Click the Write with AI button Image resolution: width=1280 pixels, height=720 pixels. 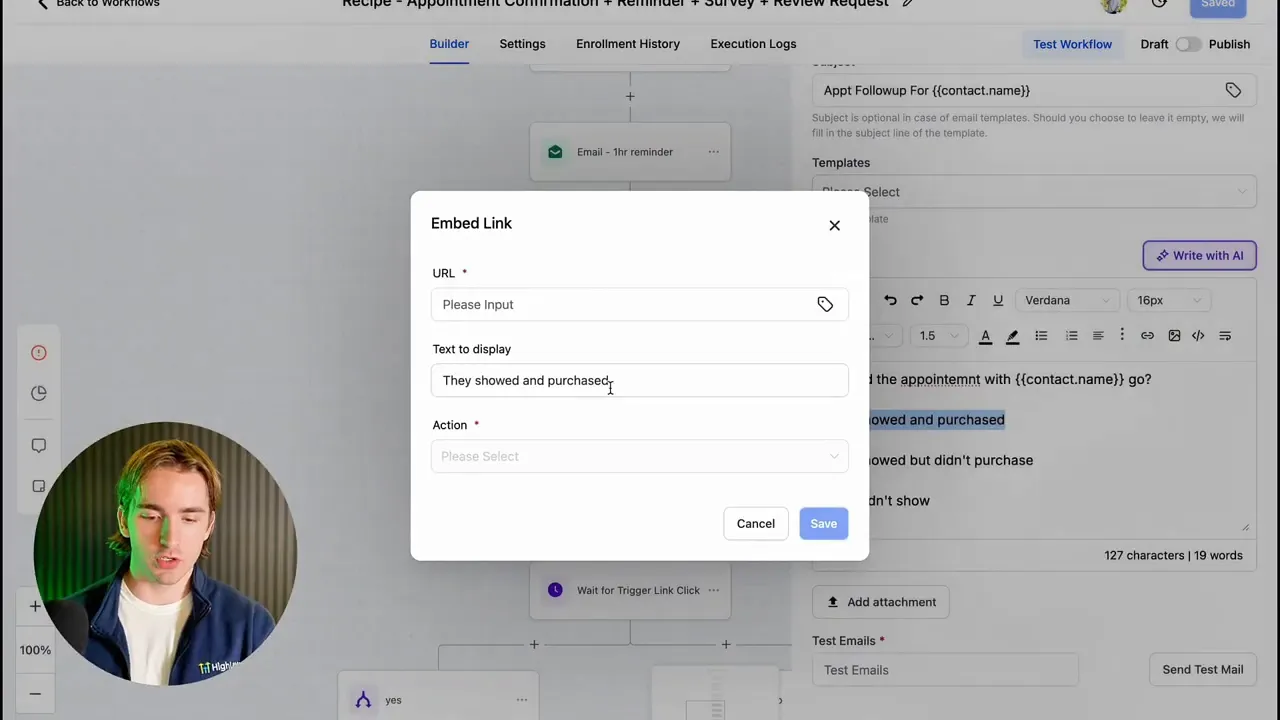1199,255
